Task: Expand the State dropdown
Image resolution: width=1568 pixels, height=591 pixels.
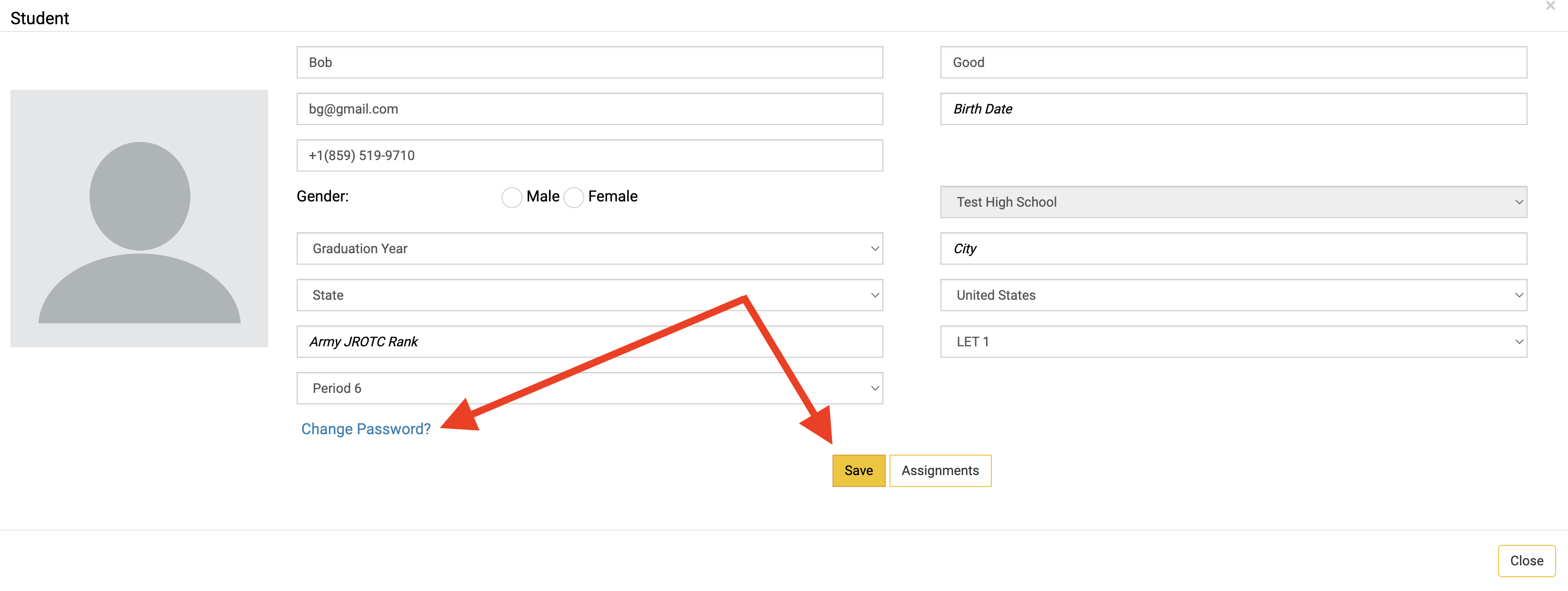Action: 589,295
